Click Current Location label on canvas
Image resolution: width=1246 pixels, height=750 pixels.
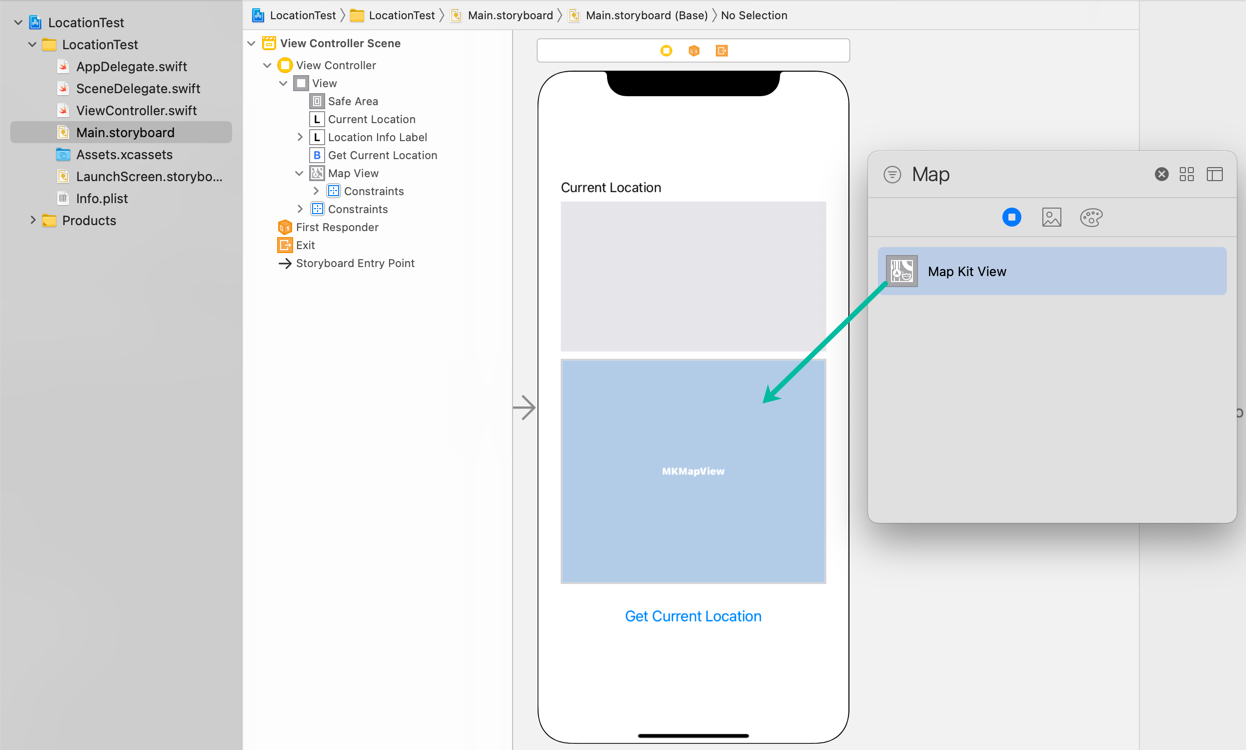coord(611,187)
